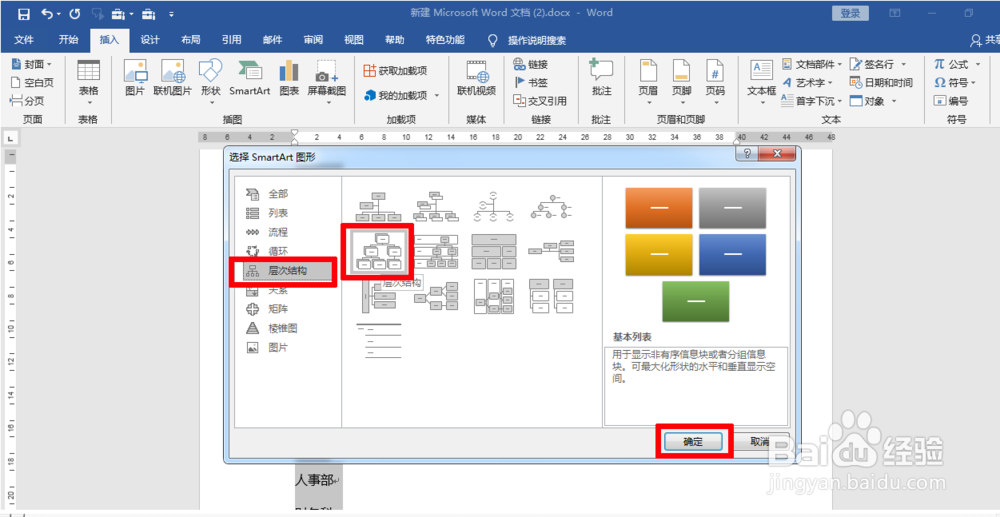Click Online Pictures (联机图片) icon
This screenshot has height=517, width=1000.
click(x=172, y=78)
